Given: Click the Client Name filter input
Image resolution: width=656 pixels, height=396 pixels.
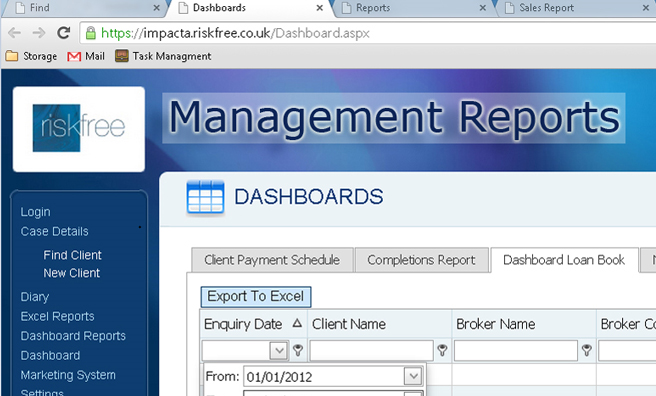Looking at the screenshot, I should point(372,350).
